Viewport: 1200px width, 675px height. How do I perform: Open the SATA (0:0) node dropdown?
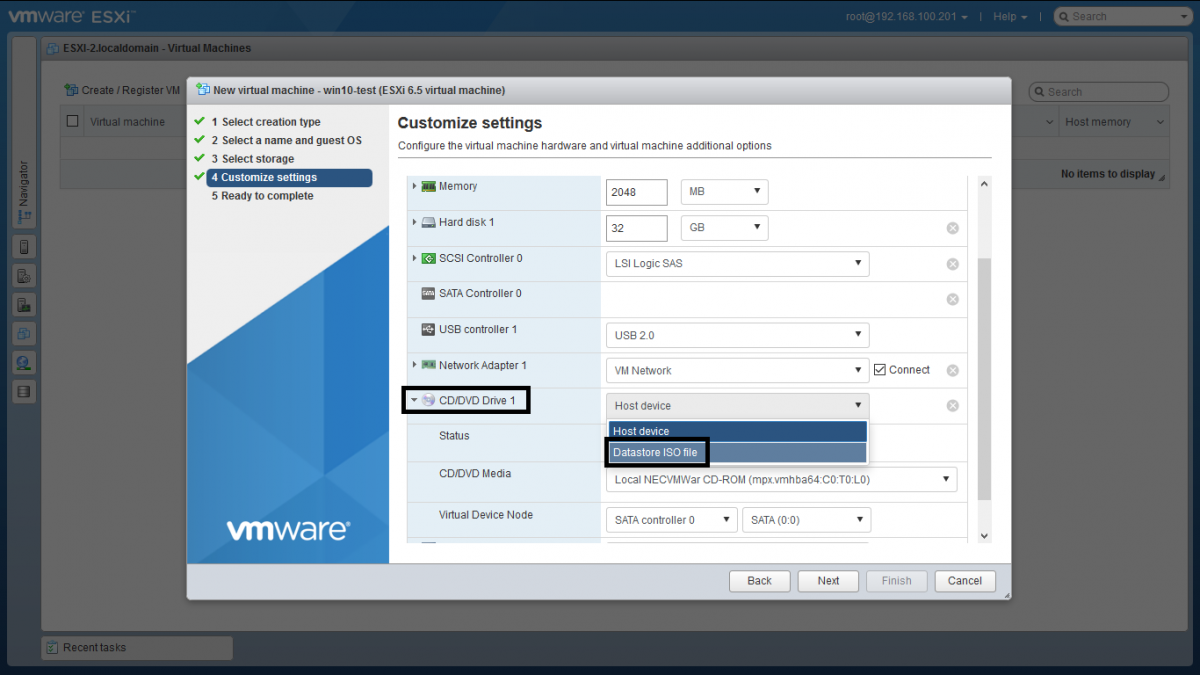click(806, 520)
